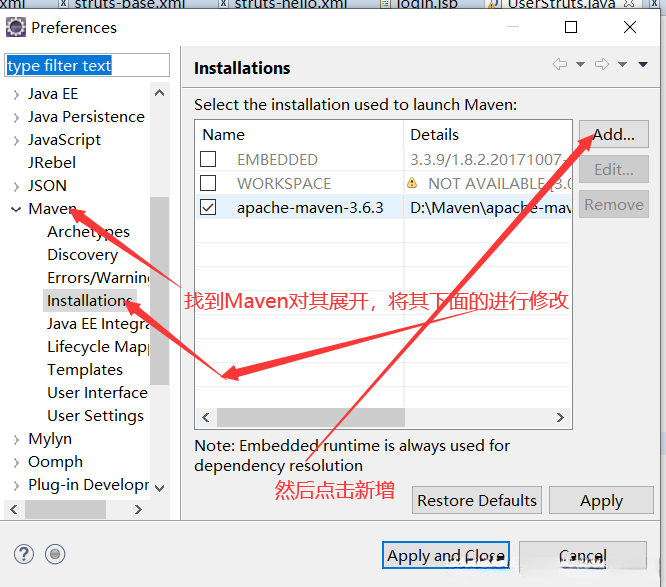Click the tree horizontal scroll right arrow
The image size is (666, 587).
(138, 509)
